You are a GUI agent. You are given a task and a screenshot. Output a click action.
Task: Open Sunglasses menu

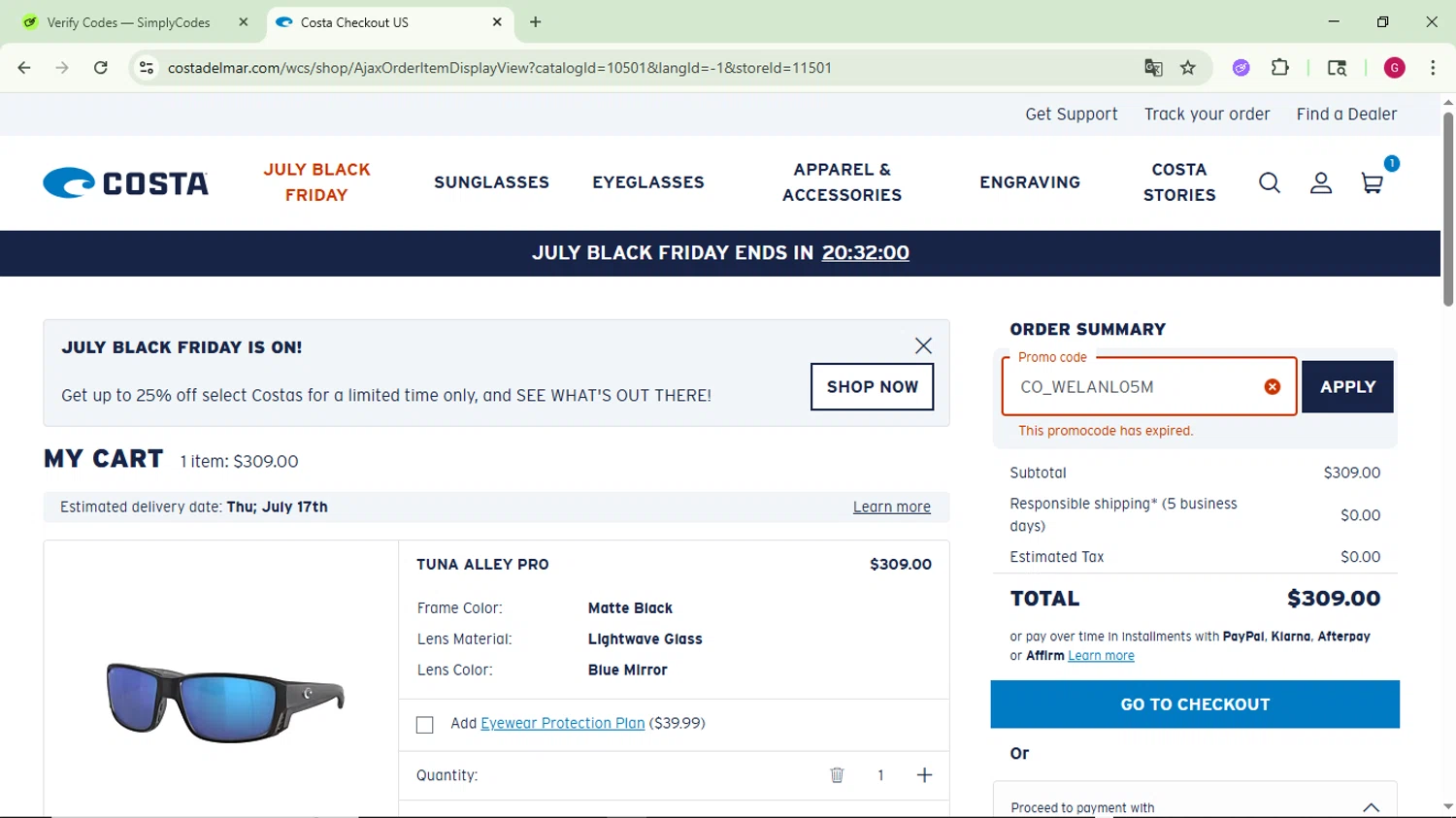click(x=491, y=182)
